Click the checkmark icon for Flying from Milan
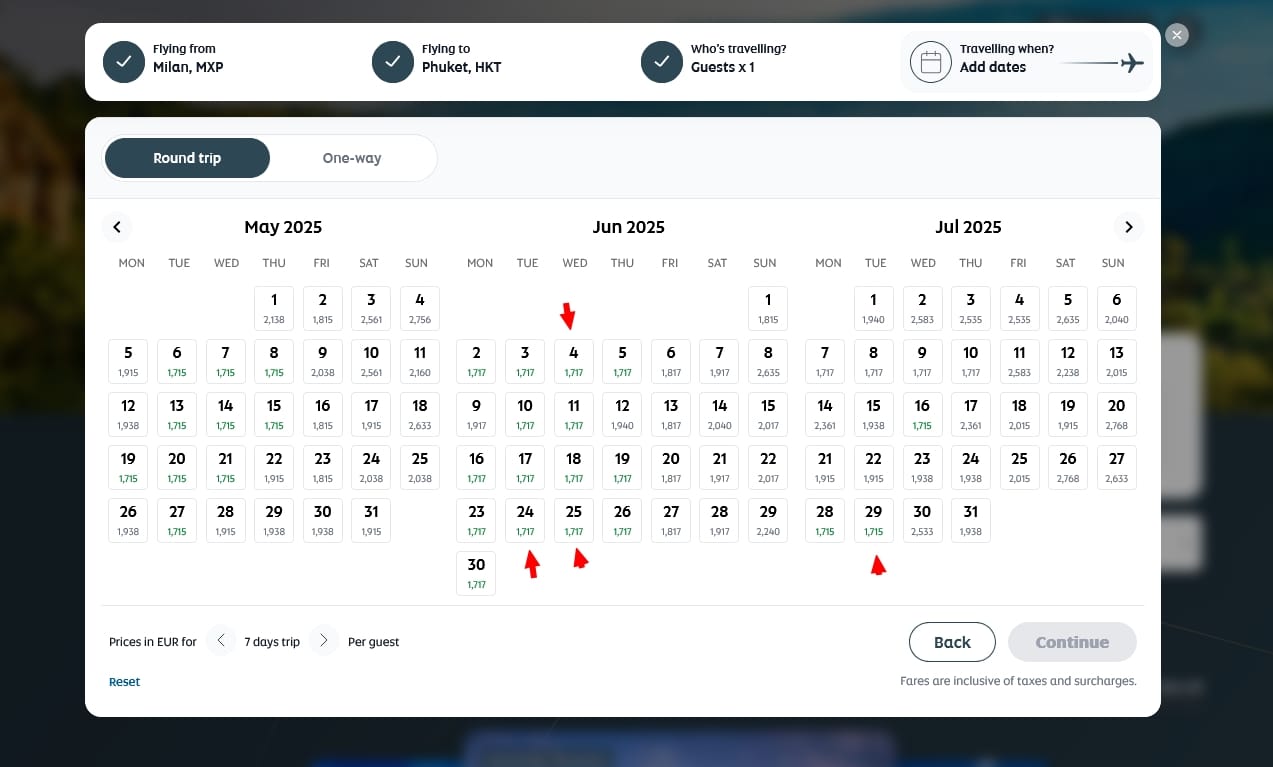Image resolution: width=1273 pixels, height=767 pixels. [x=124, y=62]
